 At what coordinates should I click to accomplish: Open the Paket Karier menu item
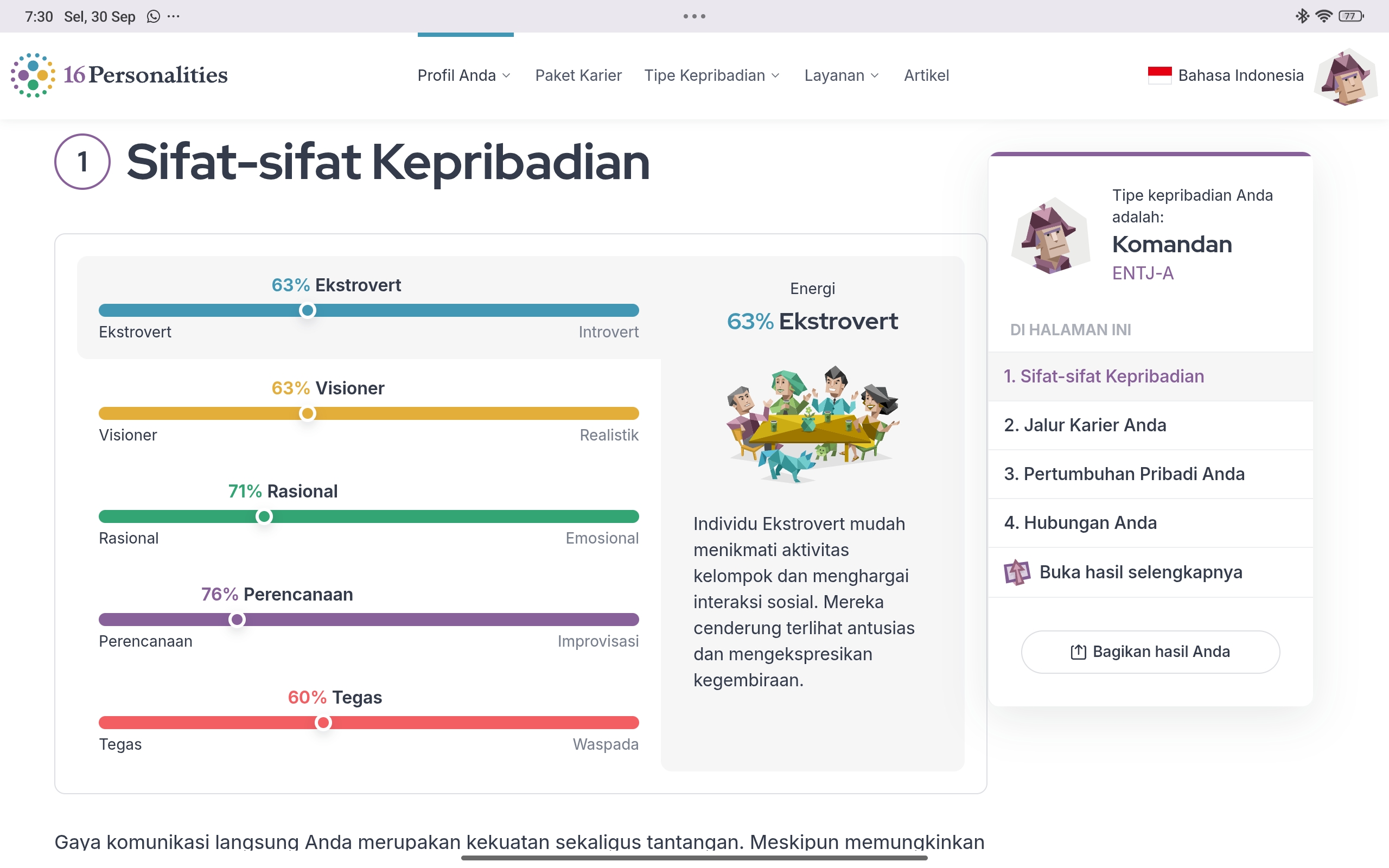tap(578, 75)
